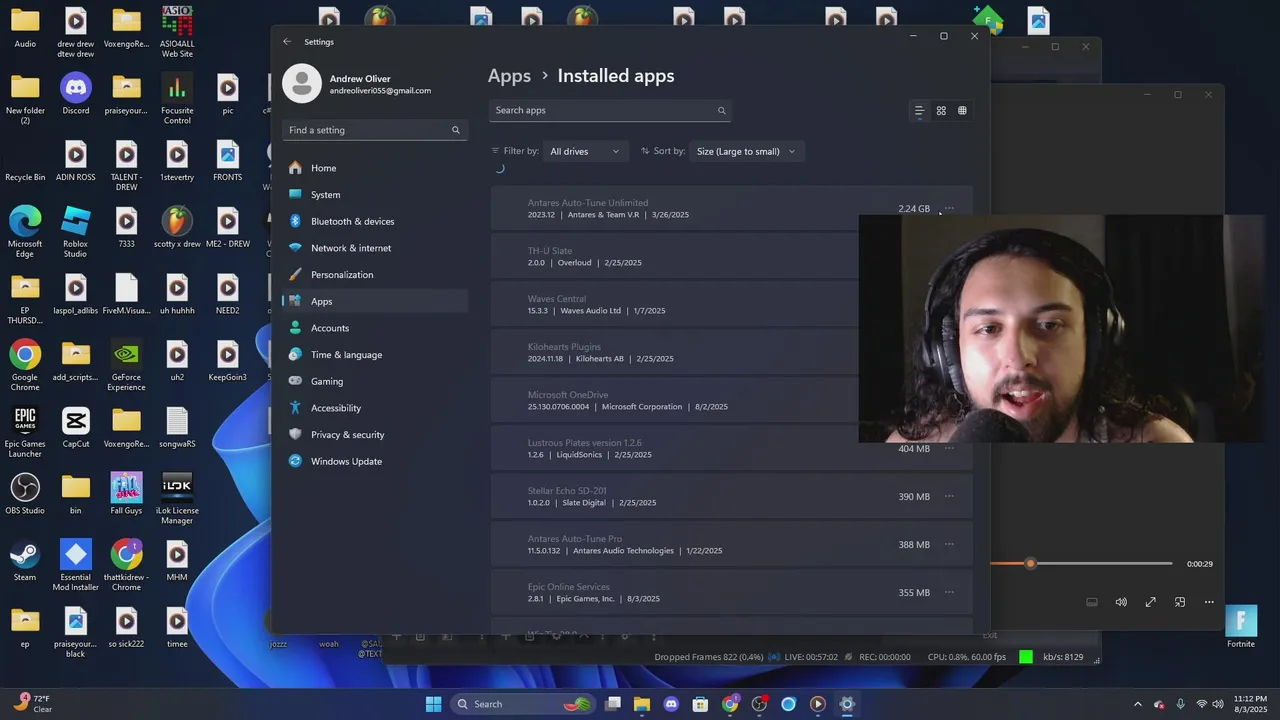This screenshot has height=720, width=1280.
Task: Show hidden system tray icons
Action: pos(1137,704)
